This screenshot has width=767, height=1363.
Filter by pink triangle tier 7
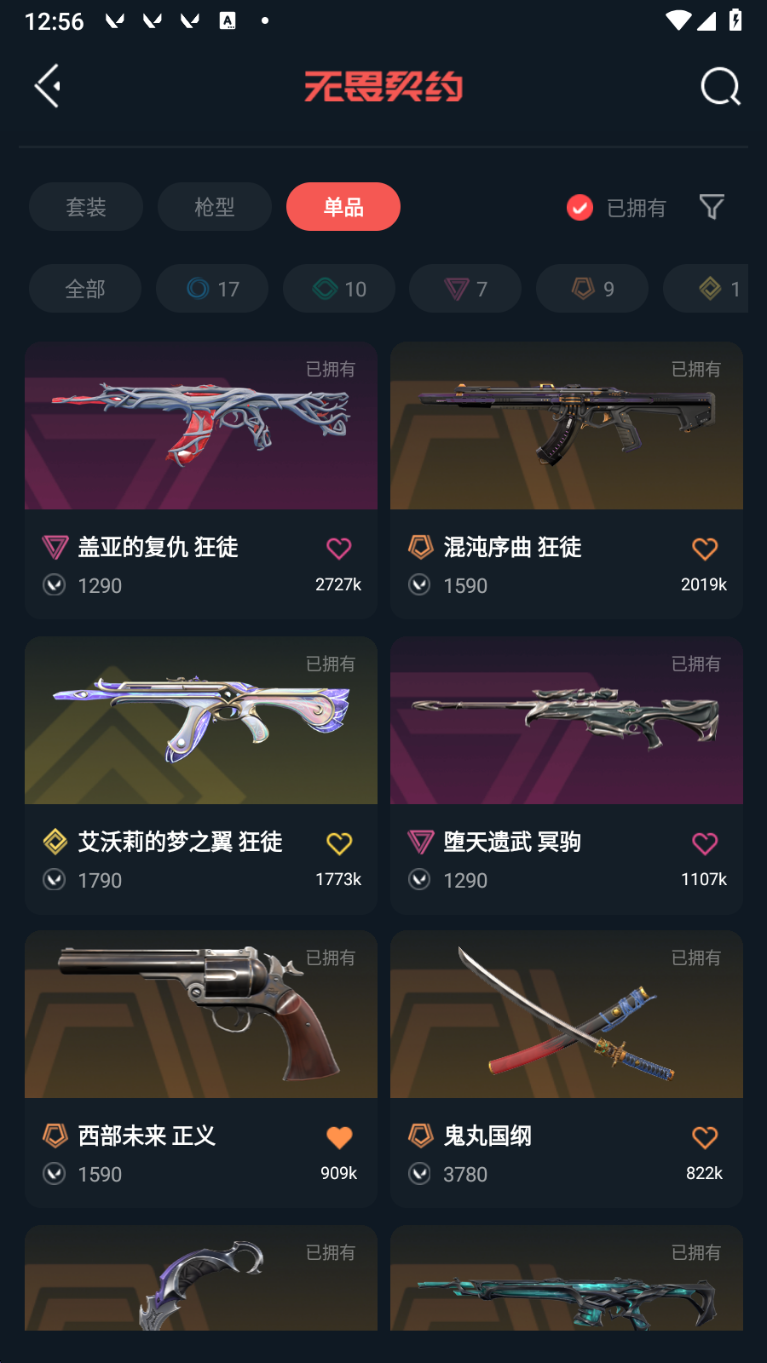point(465,289)
